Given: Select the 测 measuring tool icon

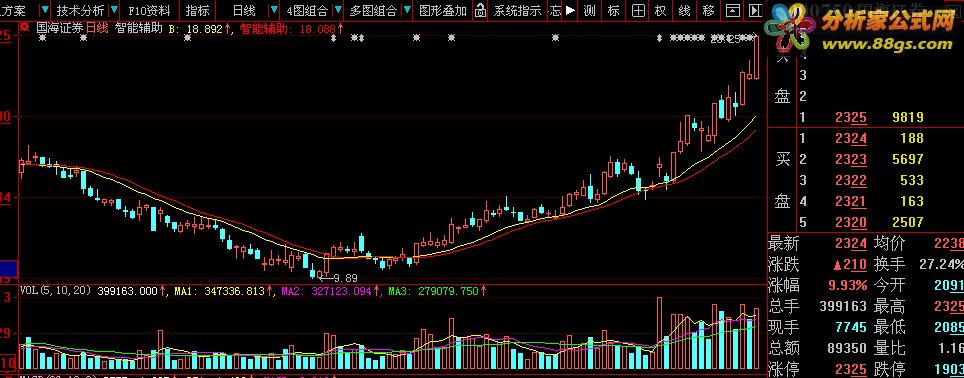Looking at the screenshot, I should coord(590,10).
